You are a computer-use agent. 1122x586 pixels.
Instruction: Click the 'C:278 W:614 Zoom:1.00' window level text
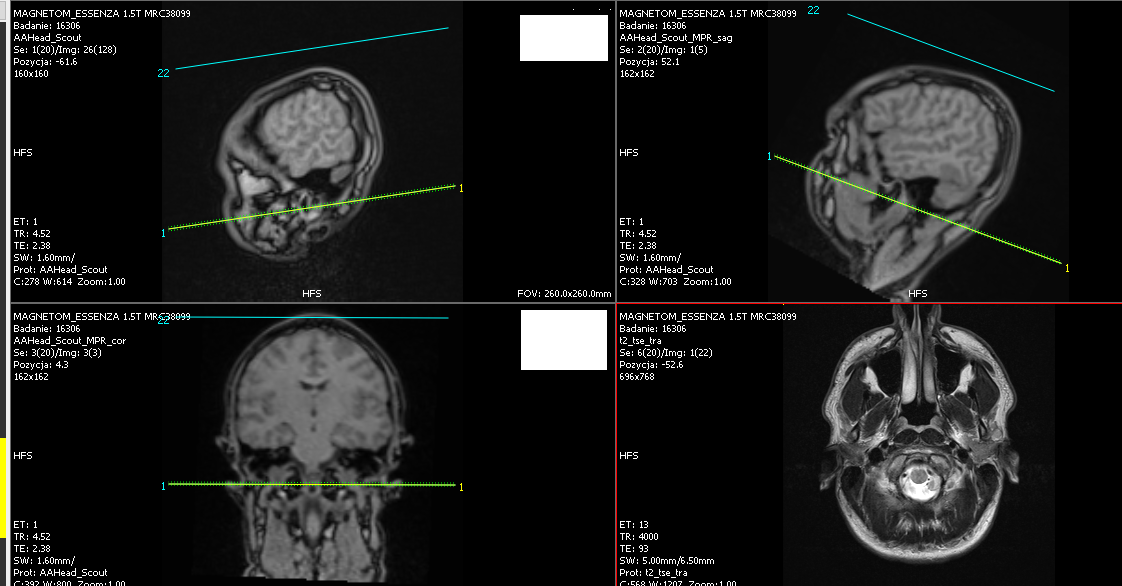coord(69,282)
